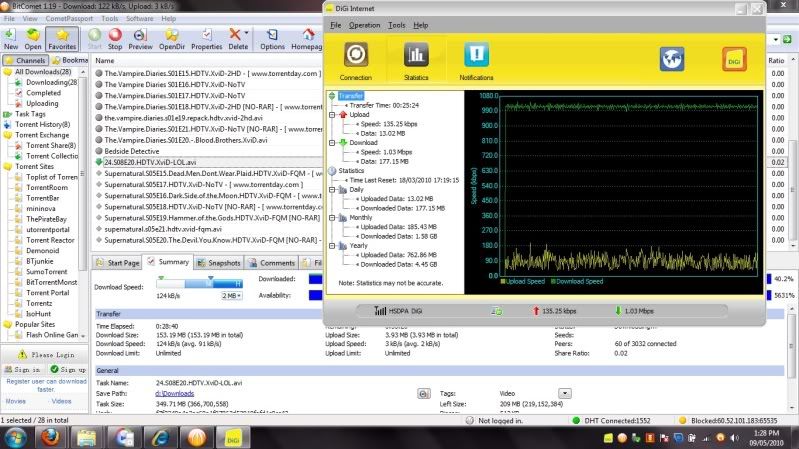Click the Sign in link
The width and height of the screenshot is (799, 449).
pos(24,369)
